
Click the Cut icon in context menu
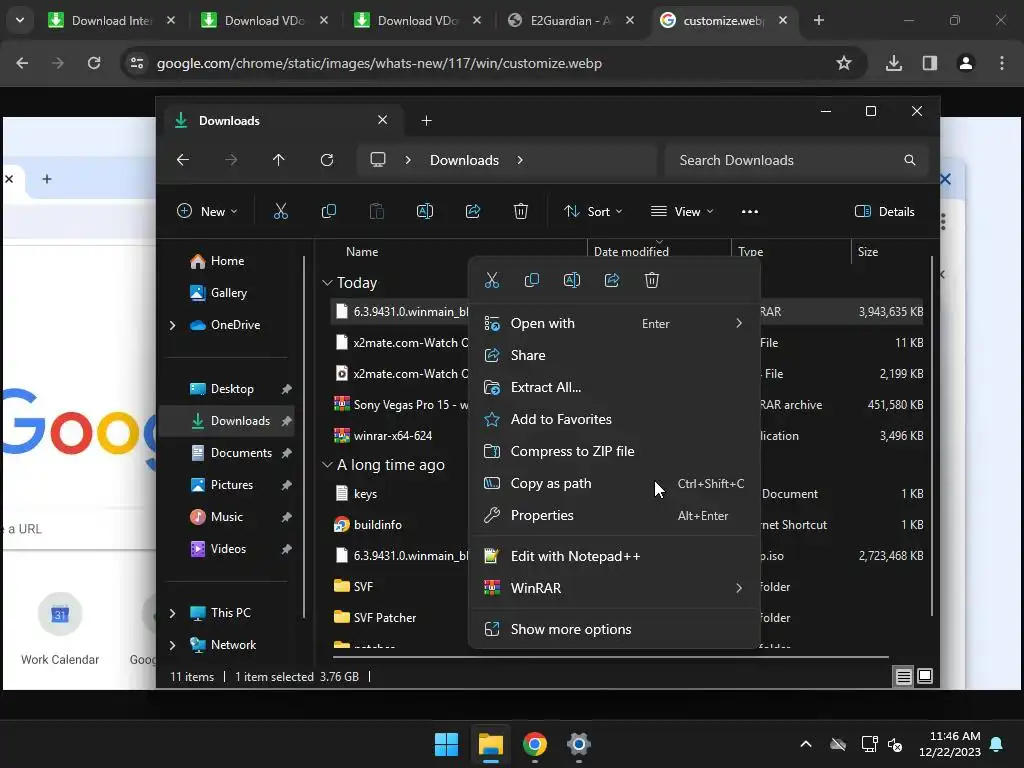492,280
